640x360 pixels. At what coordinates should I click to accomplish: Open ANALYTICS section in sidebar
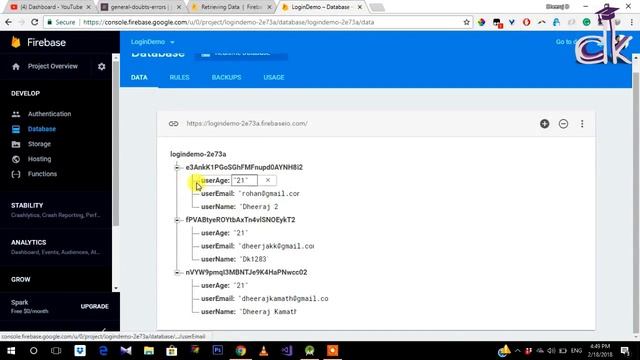tap(56, 247)
